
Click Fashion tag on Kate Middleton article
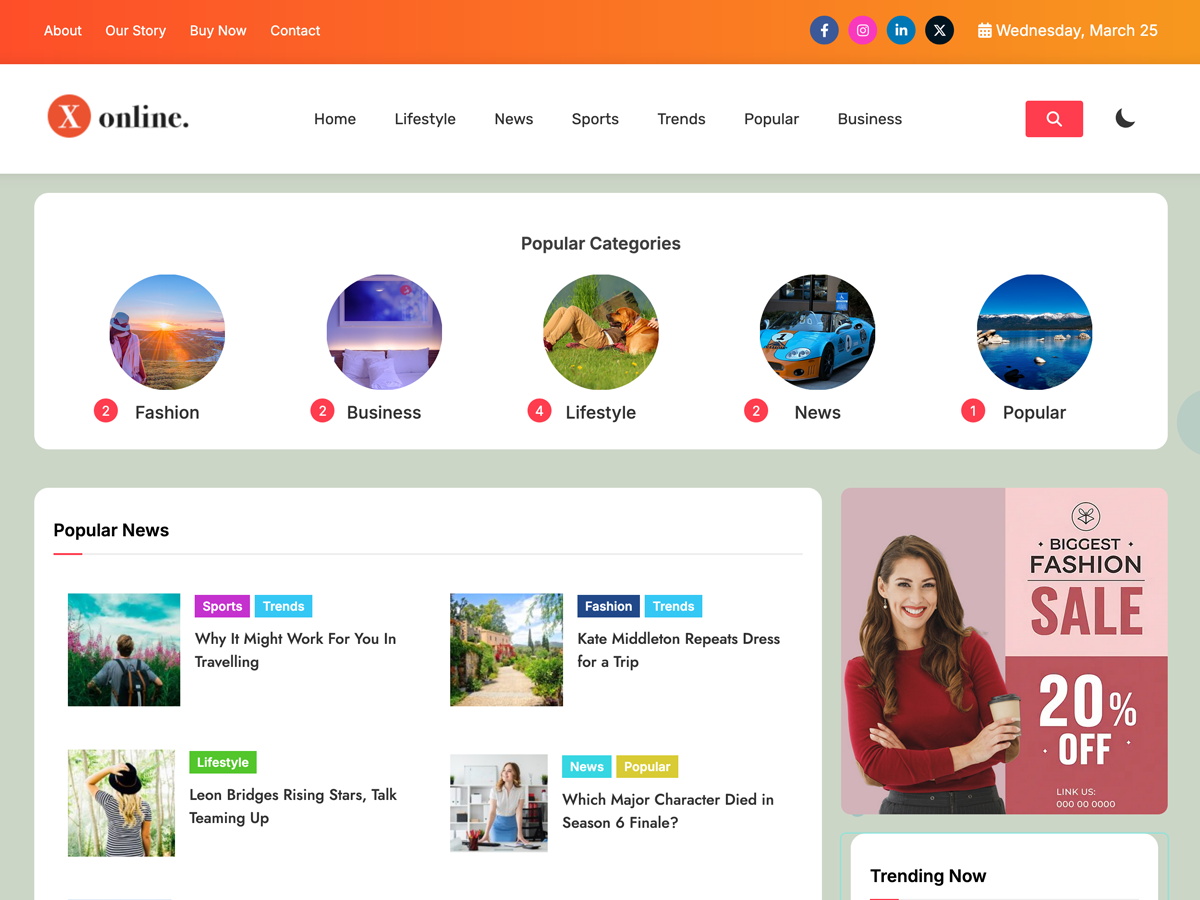[x=609, y=606]
